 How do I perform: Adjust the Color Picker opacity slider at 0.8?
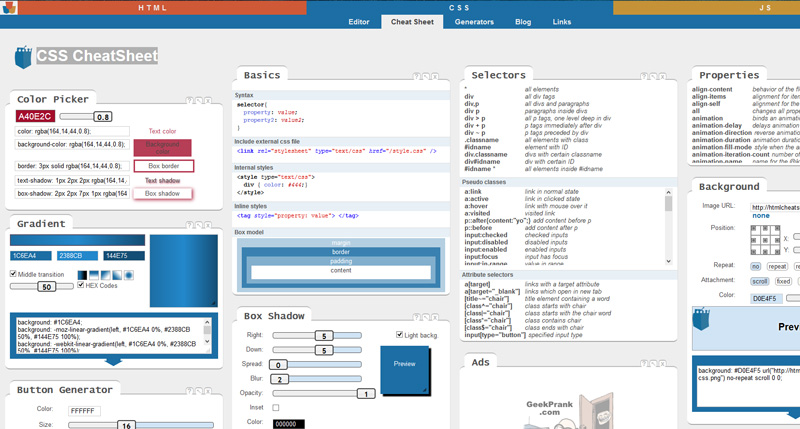(103, 117)
